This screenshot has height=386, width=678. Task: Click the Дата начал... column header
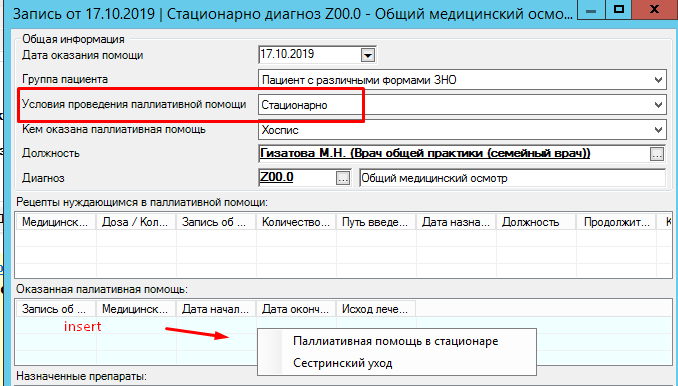click(x=216, y=309)
